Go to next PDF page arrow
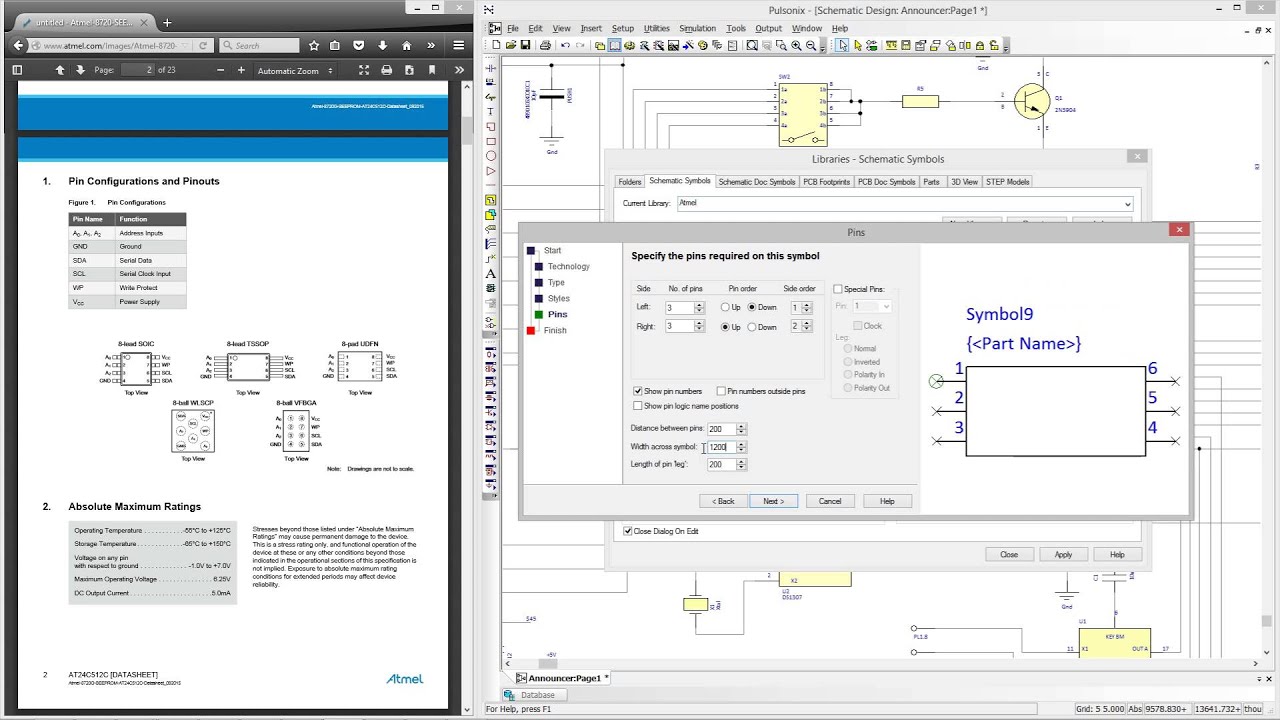Screen dimensions: 1280x720 click(80, 70)
